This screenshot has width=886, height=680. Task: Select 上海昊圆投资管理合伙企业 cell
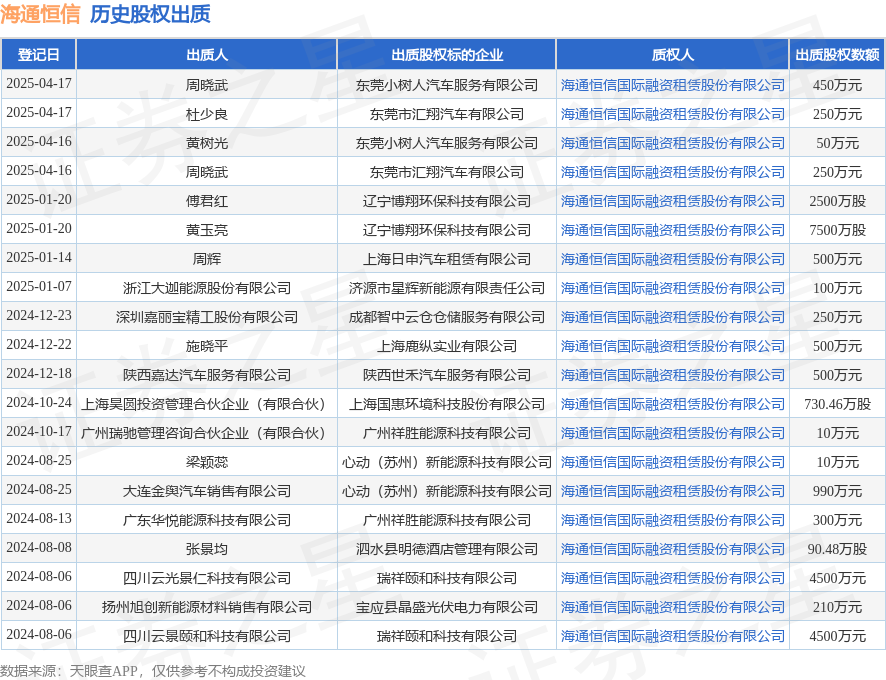coord(207,404)
